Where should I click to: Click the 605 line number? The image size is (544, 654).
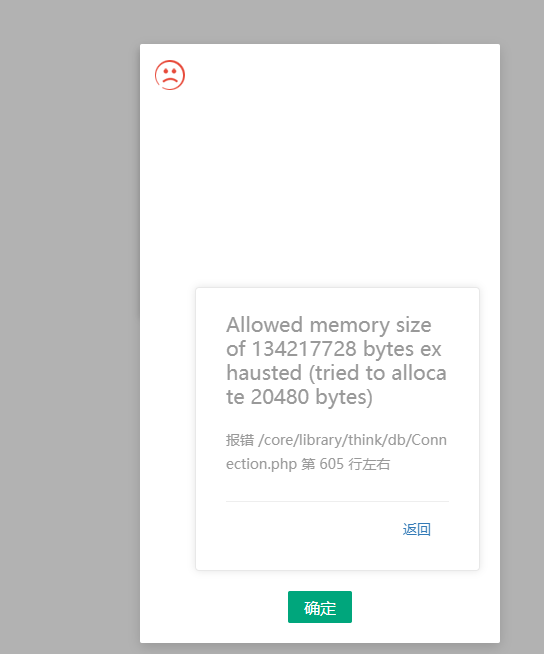[x=331, y=464]
